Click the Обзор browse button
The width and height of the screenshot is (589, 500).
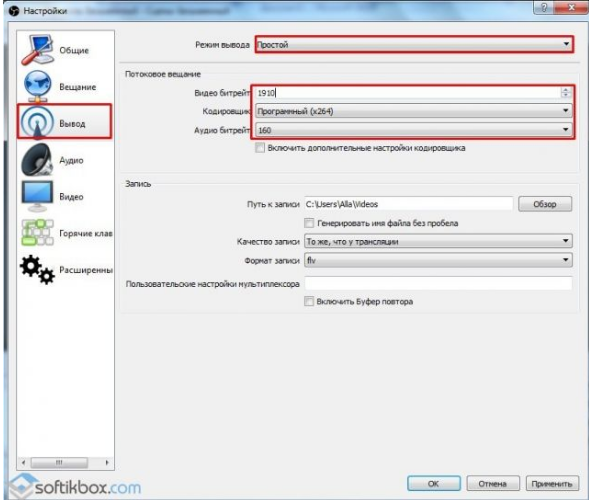tap(545, 204)
